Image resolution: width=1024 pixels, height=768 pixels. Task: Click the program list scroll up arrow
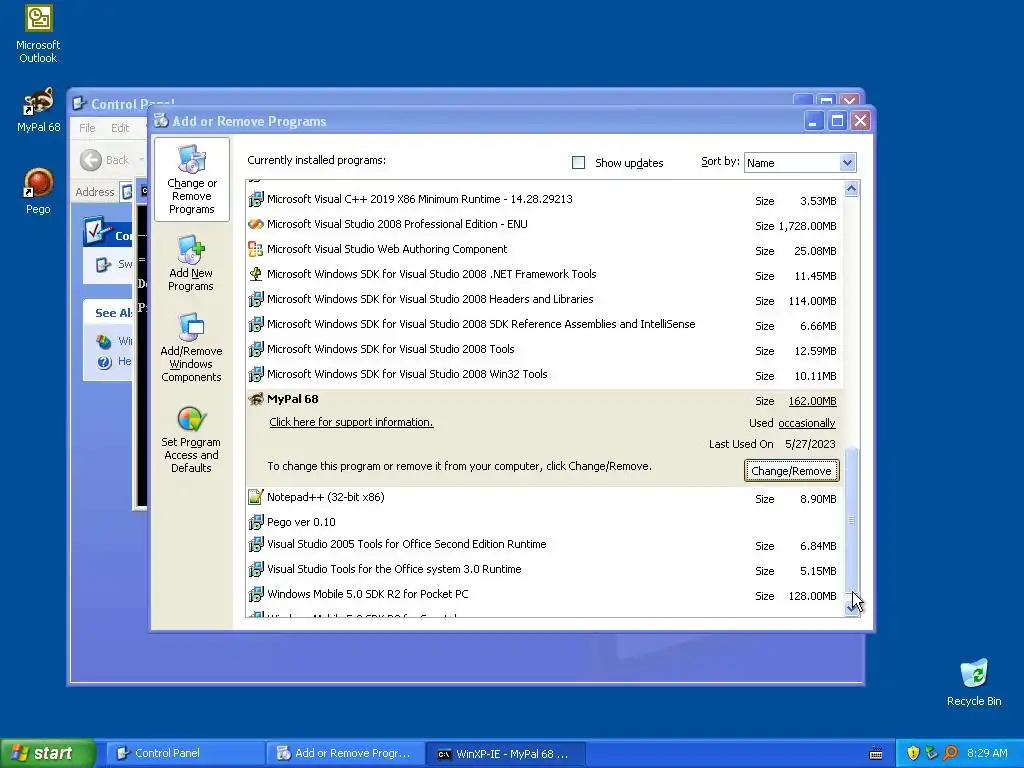(852, 189)
